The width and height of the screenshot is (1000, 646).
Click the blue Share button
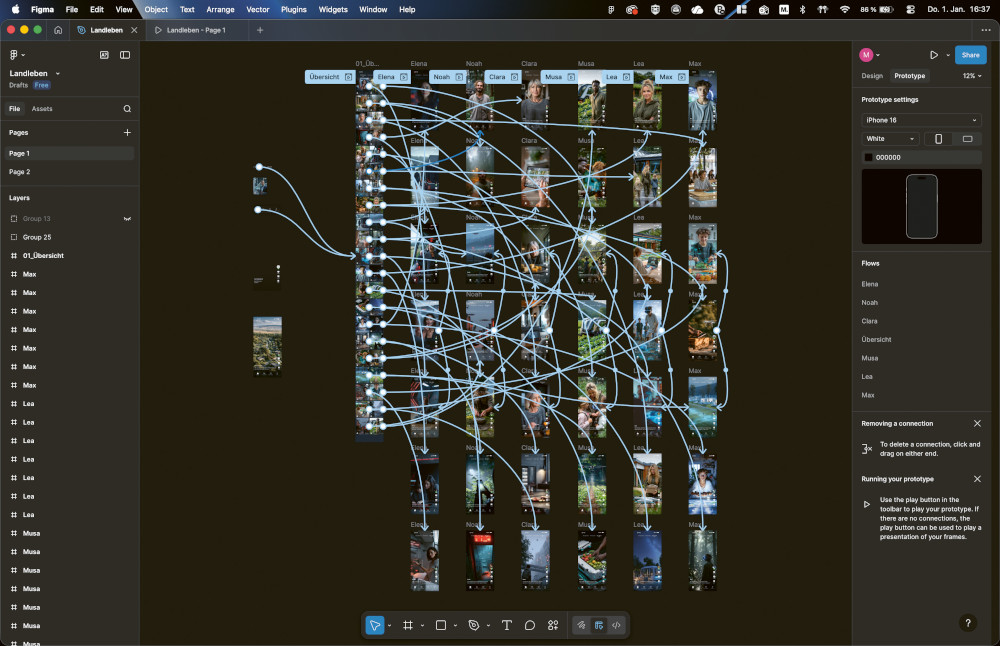point(970,55)
